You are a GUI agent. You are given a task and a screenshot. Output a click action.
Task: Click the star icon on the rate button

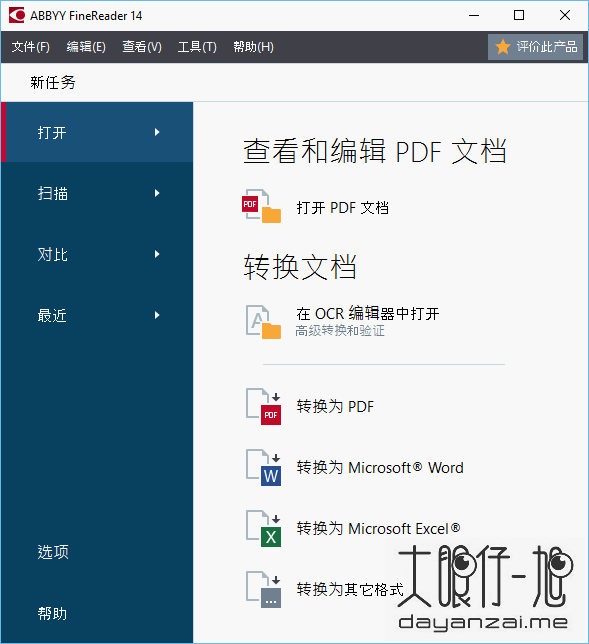(x=503, y=47)
